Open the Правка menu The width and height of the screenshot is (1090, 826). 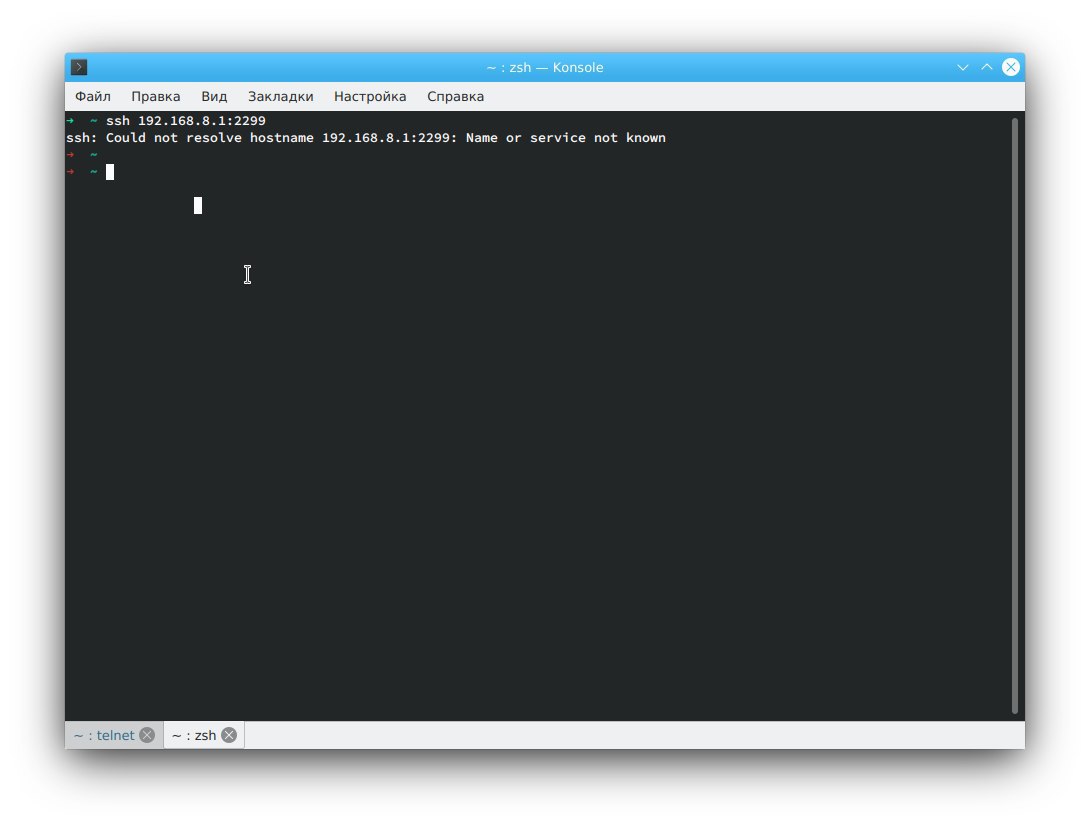156,97
